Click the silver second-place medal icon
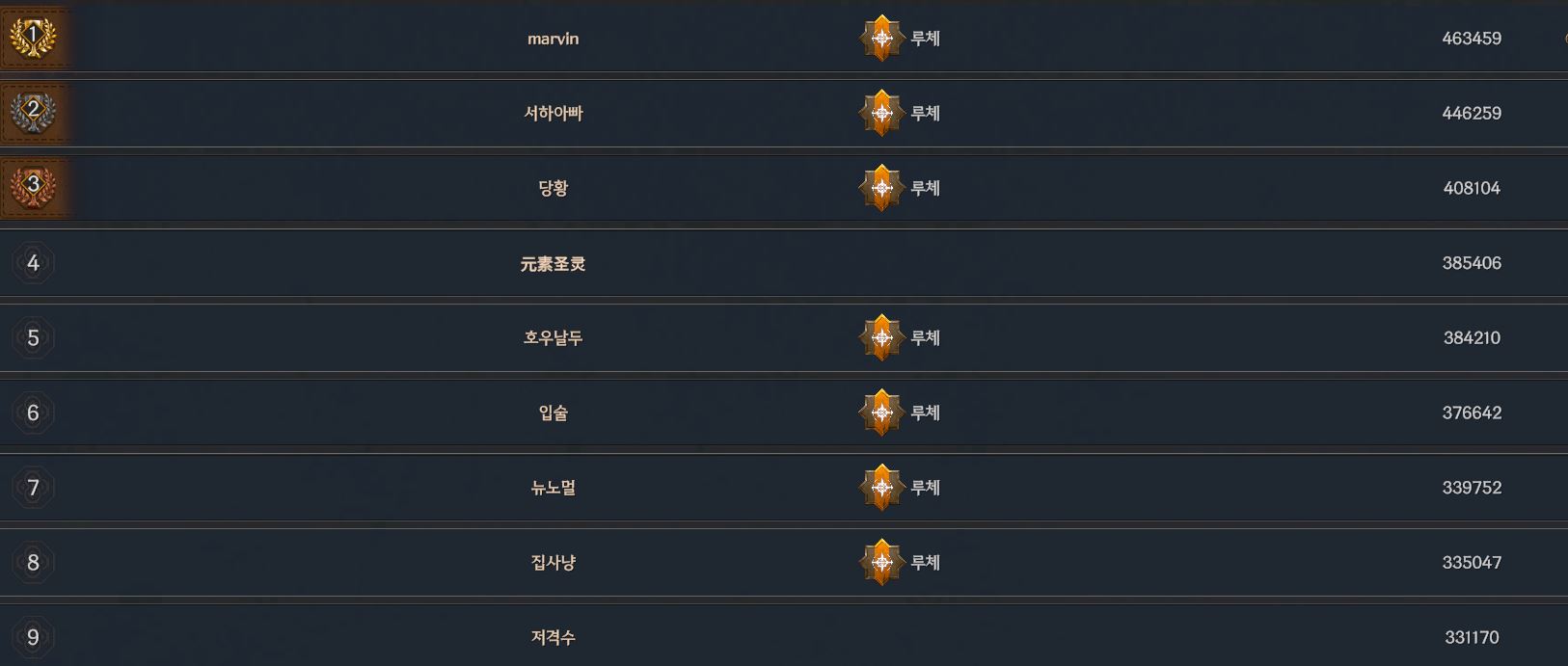This screenshot has width=1568, height=666. (x=33, y=112)
